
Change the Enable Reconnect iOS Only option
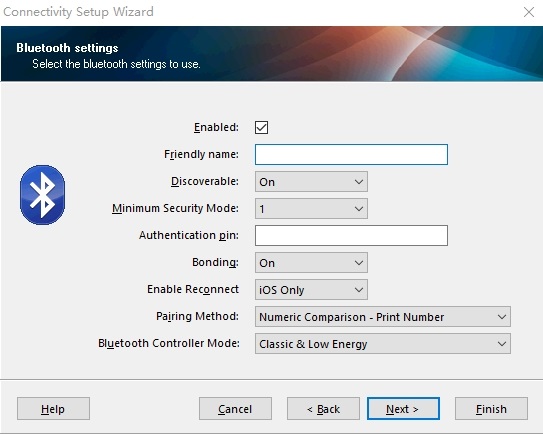pos(311,290)
